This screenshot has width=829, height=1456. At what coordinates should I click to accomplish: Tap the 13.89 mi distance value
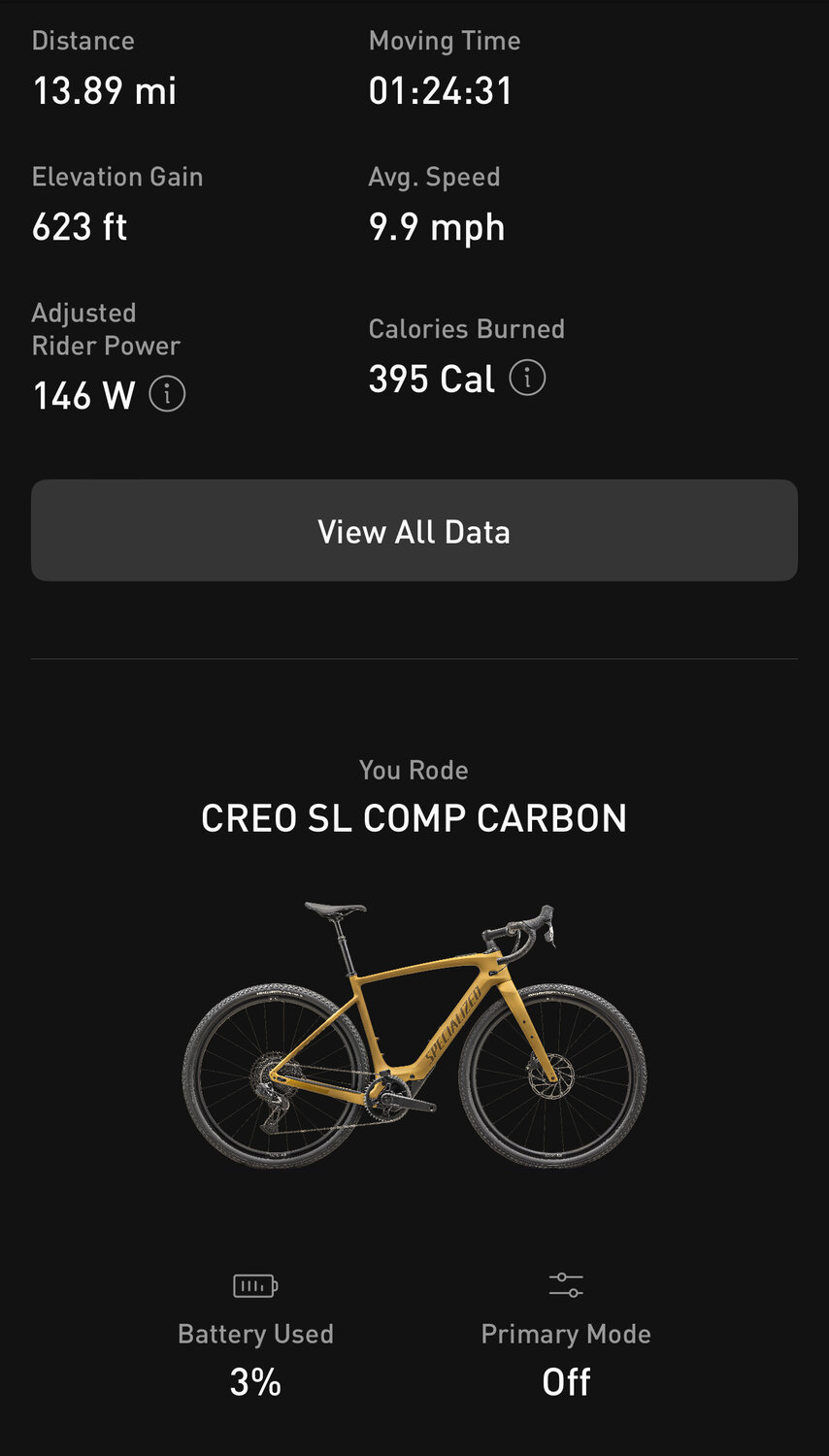point(105,91)
